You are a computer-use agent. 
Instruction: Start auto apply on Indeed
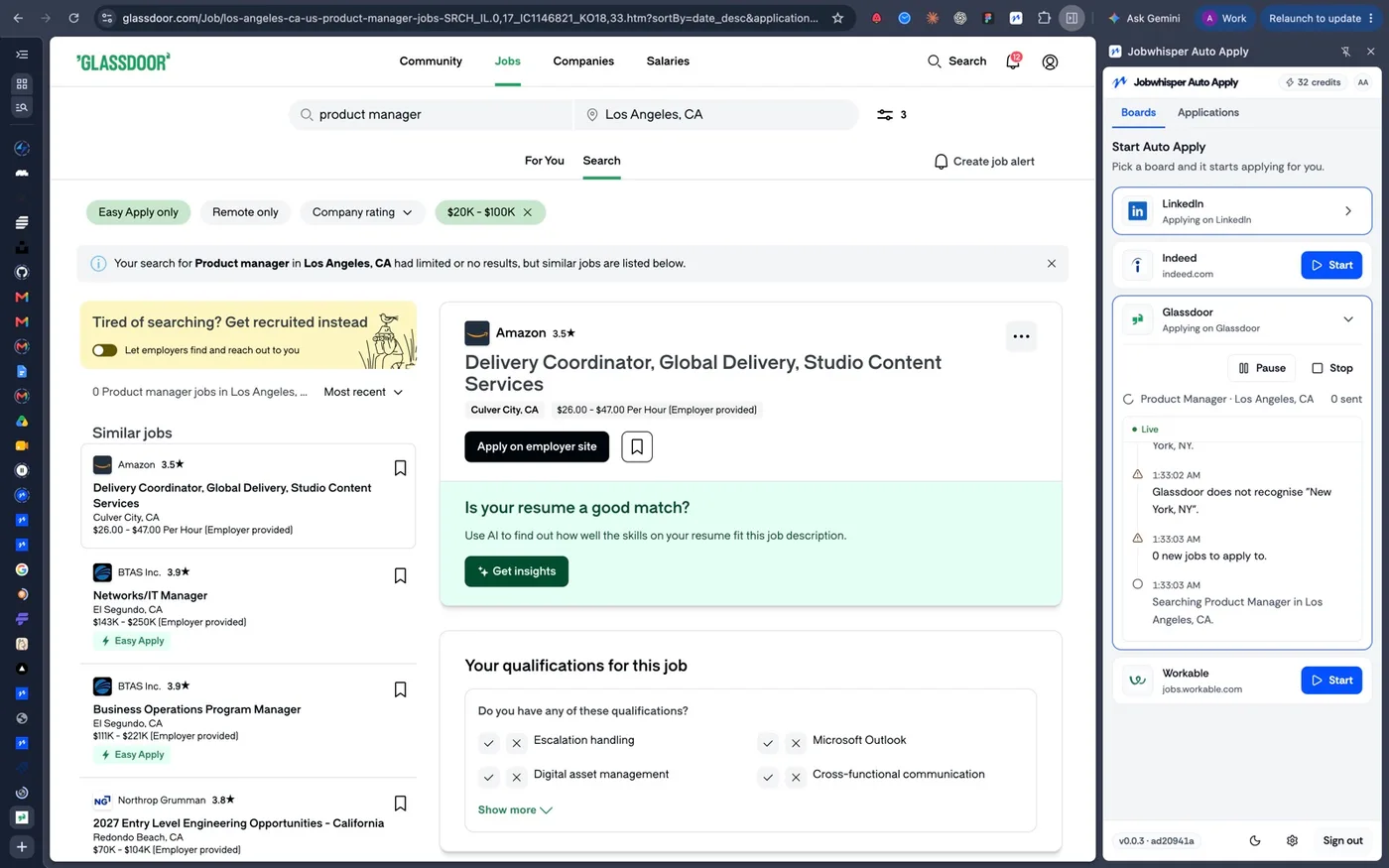(1331, 265)
